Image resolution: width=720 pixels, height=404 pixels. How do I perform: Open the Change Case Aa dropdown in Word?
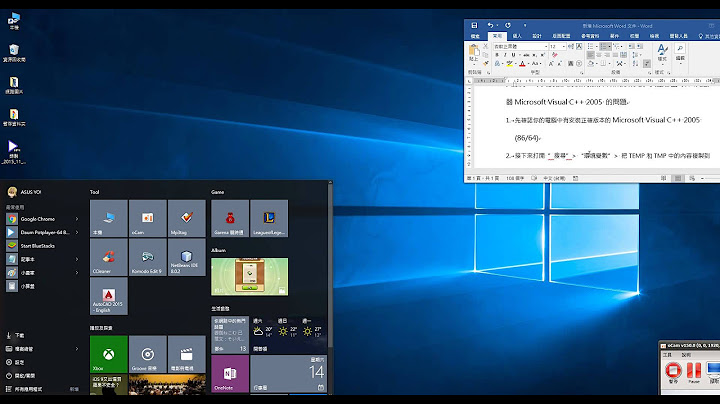tap(536, 63)
